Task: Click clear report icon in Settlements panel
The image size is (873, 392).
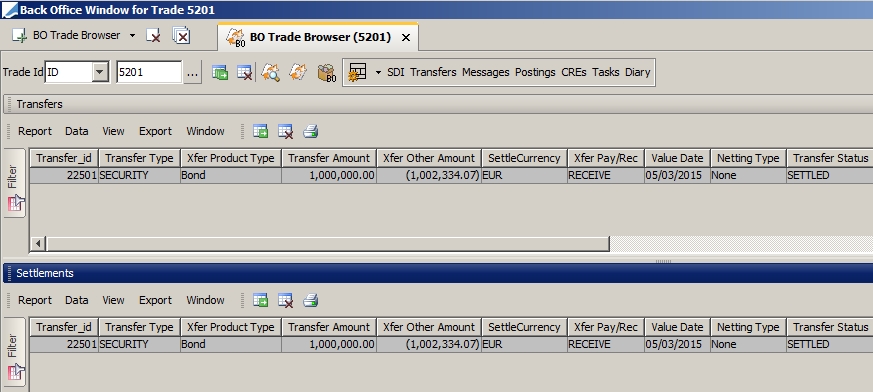Action: 286,301
